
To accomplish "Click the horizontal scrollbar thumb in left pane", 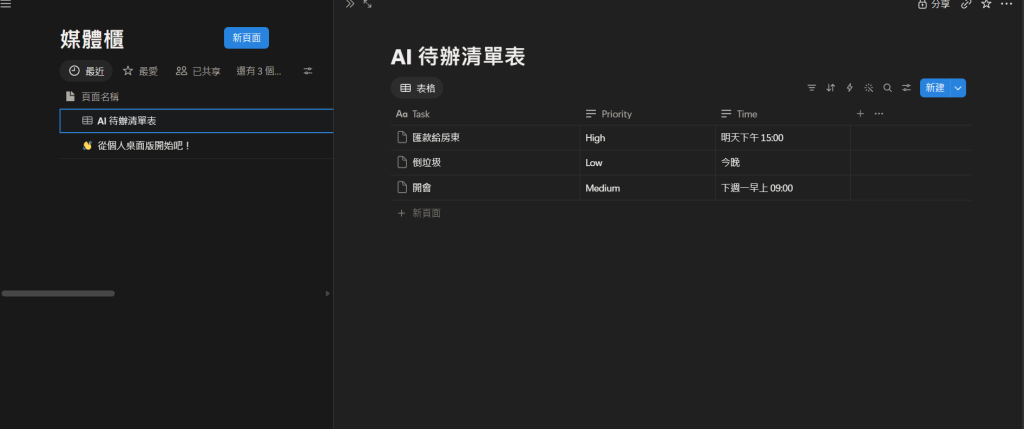I will pyautogui.click(x=58, y=294).
